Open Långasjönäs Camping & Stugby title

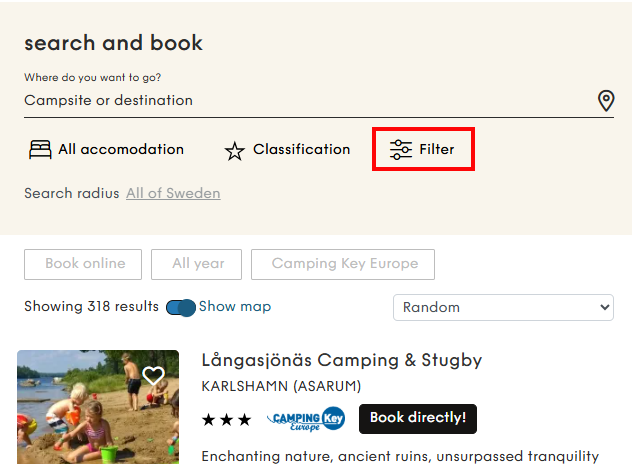(342, 360)
